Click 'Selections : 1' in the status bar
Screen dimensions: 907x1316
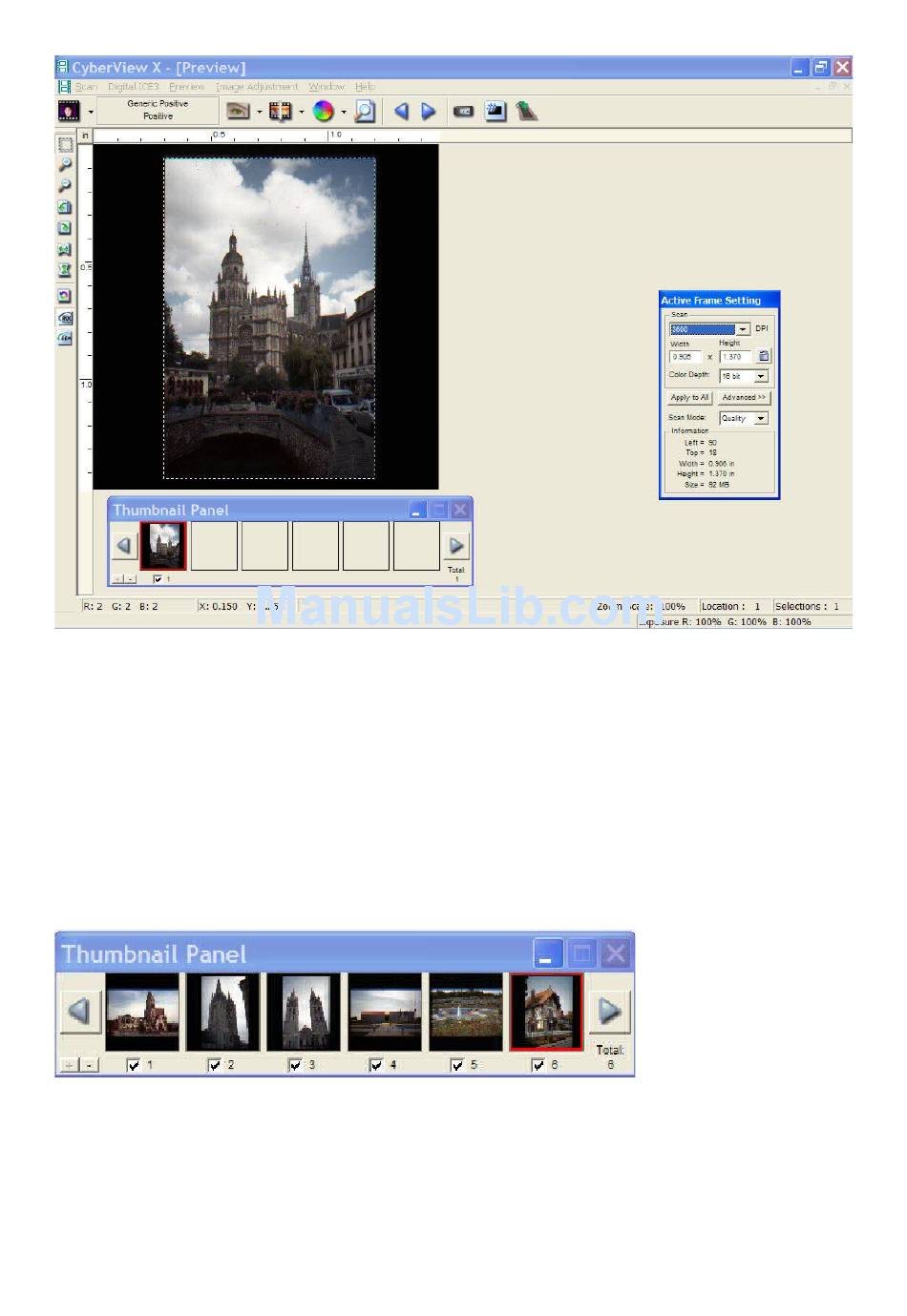click(x=807, y=606)
